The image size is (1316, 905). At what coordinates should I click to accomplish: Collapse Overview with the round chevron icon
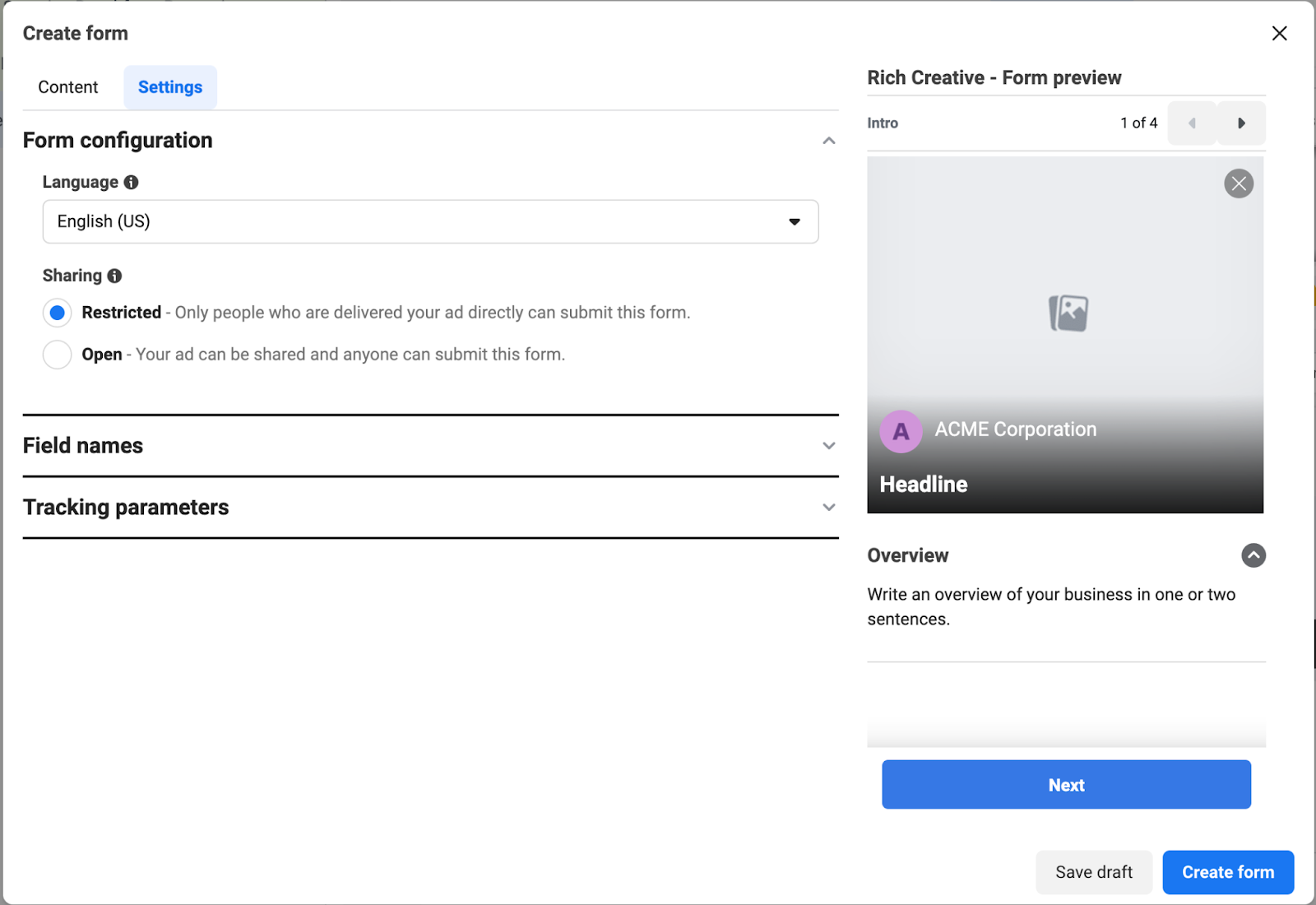click(1253, 555)
